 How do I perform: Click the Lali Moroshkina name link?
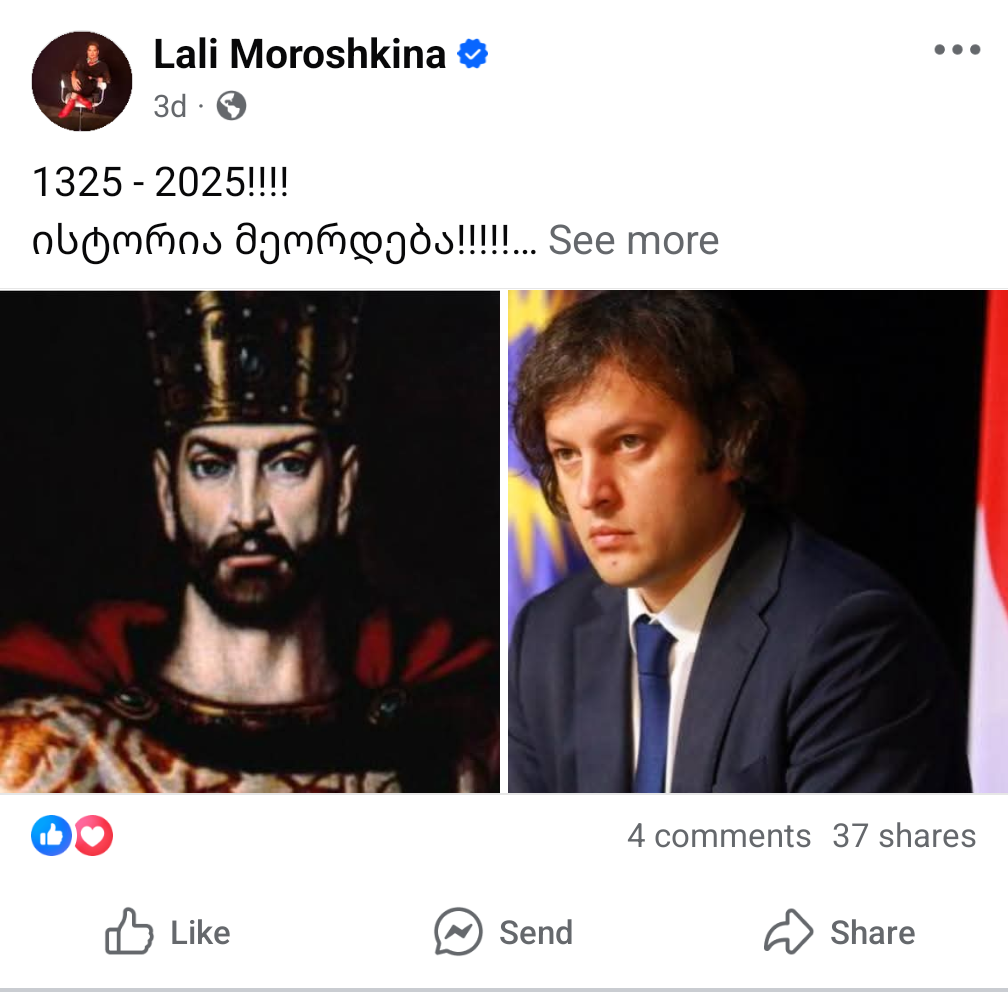click(299, 54)
